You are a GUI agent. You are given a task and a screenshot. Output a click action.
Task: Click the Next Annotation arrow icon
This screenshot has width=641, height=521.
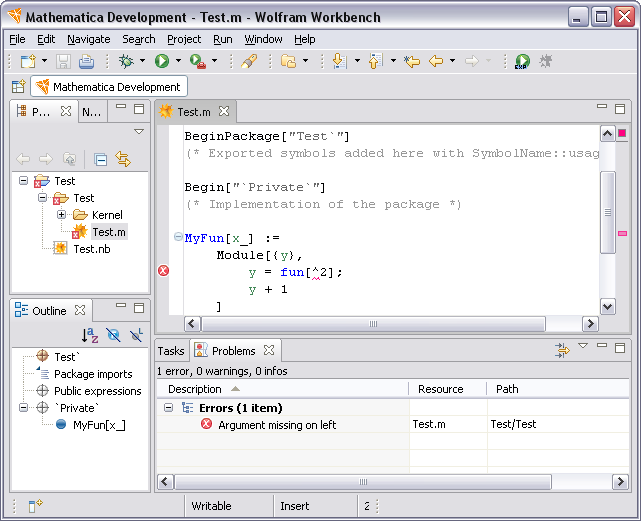(x=339, y=61)
